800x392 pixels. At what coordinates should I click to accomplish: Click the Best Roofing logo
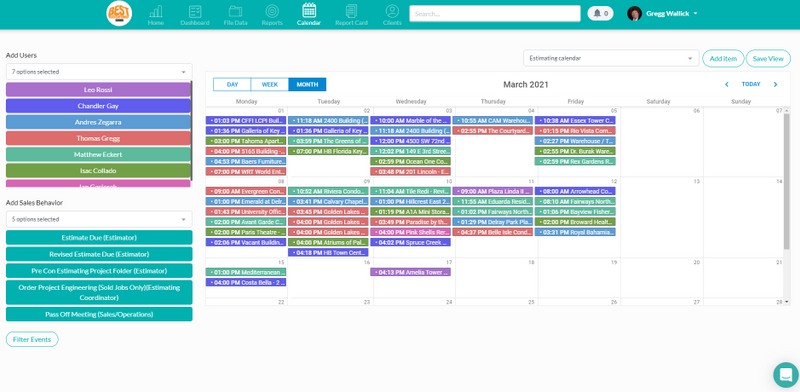(x=119, y=14)
